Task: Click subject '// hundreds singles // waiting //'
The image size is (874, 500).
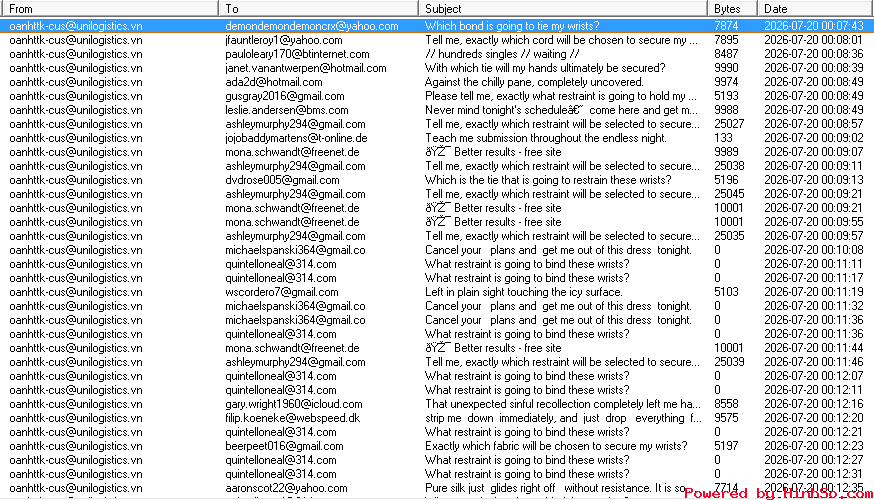Action: coord(502,54)
